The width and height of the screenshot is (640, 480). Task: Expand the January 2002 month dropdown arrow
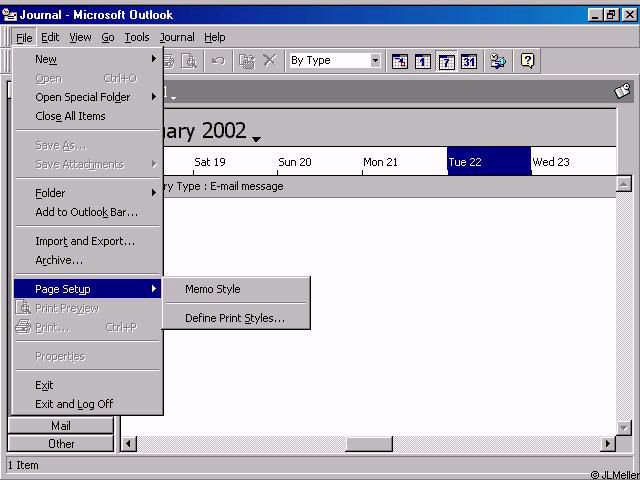click(x=256, y=140)
